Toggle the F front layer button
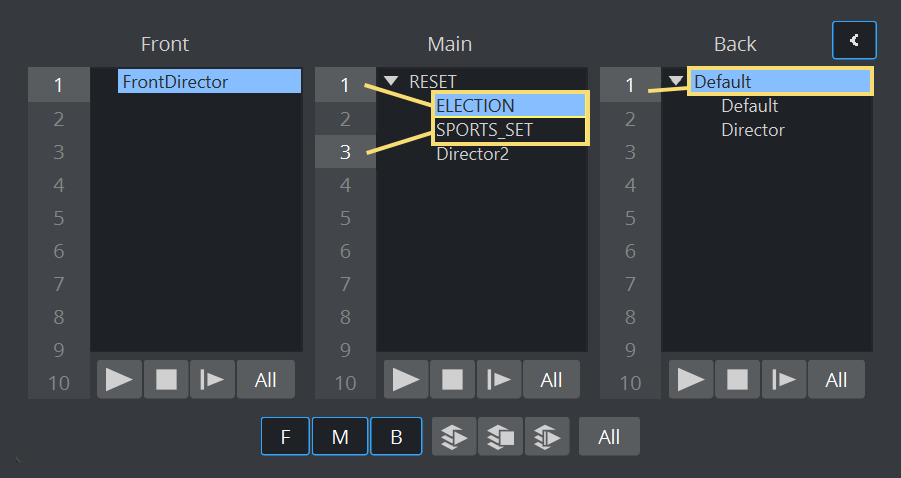Viewport: 901px width, 478px height. click(286, 437)
